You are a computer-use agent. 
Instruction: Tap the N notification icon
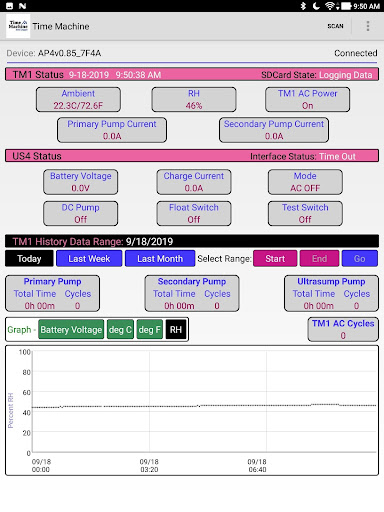pos(22,6)
